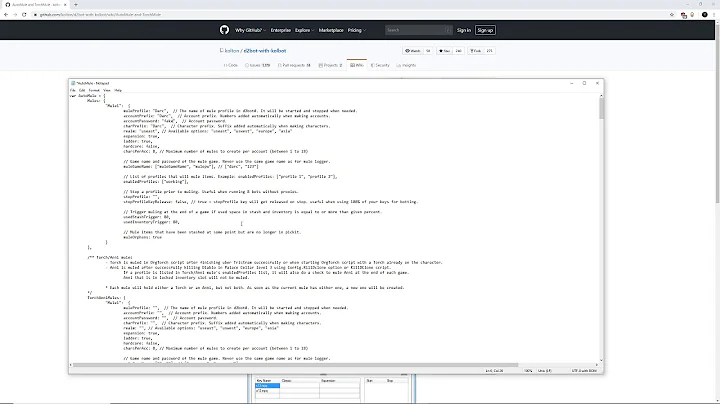Open the Security tab
The height and width of the screenshot is (404, 720).
click(380, 65)
